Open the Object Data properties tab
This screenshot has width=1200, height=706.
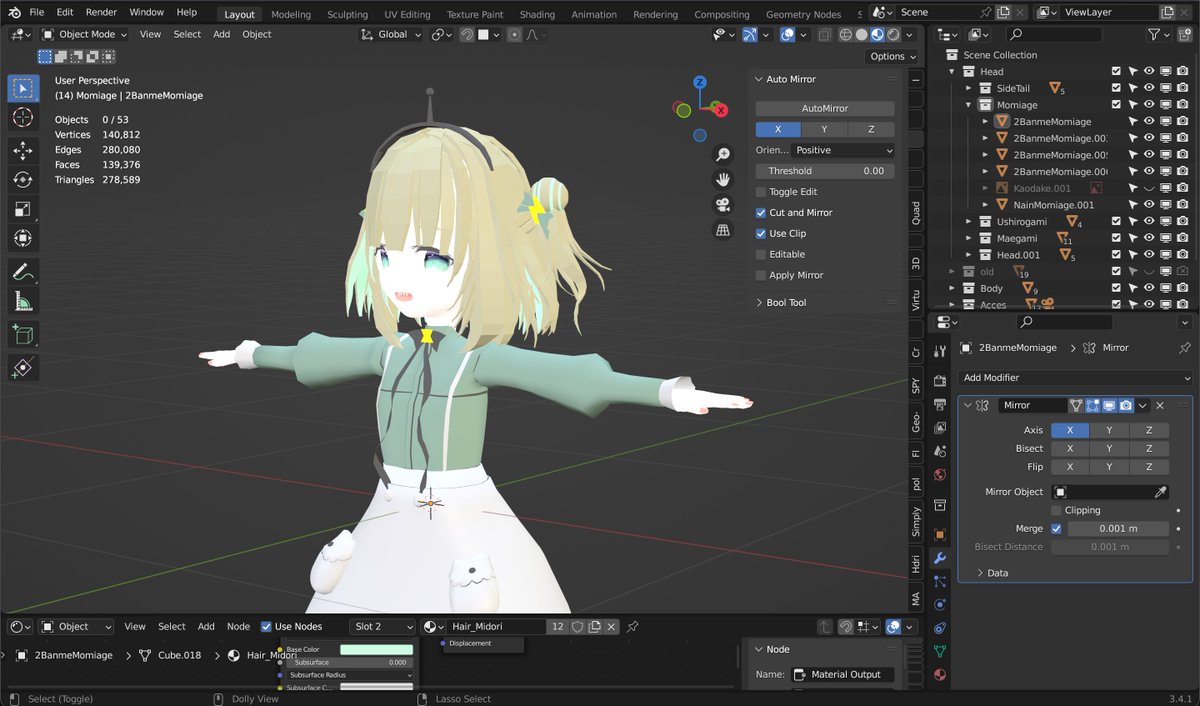click(x=939, y=651)
